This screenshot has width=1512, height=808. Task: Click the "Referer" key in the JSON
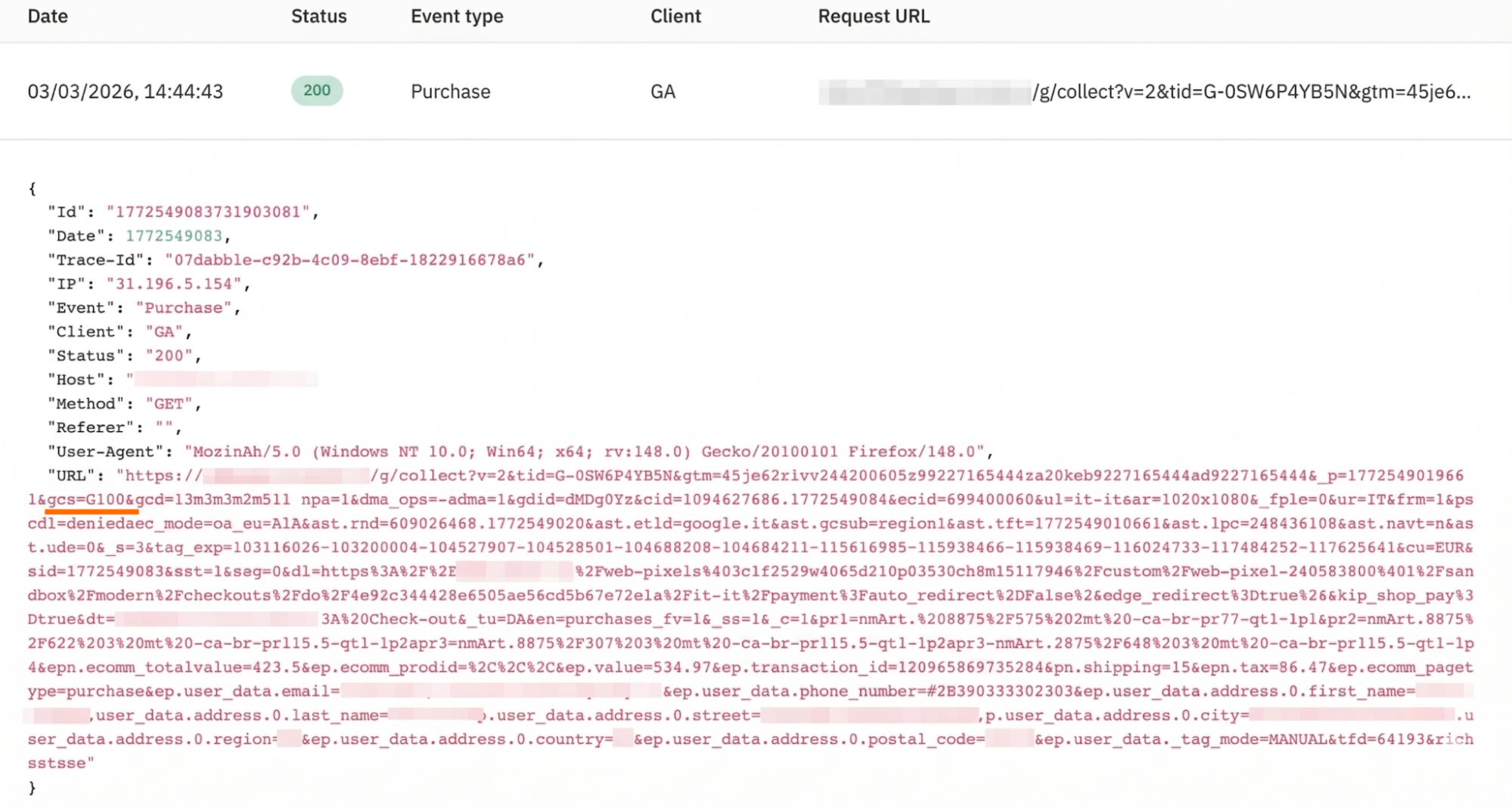tap(91, 427)
